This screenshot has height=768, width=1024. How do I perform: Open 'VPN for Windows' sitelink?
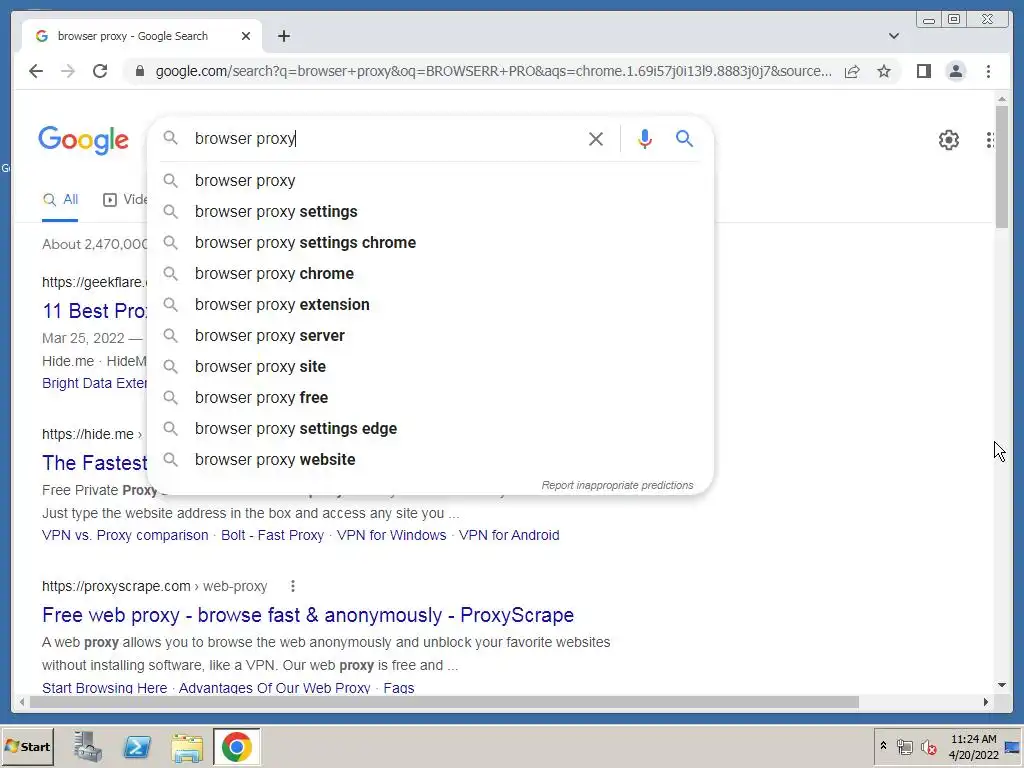click(391, 536)
